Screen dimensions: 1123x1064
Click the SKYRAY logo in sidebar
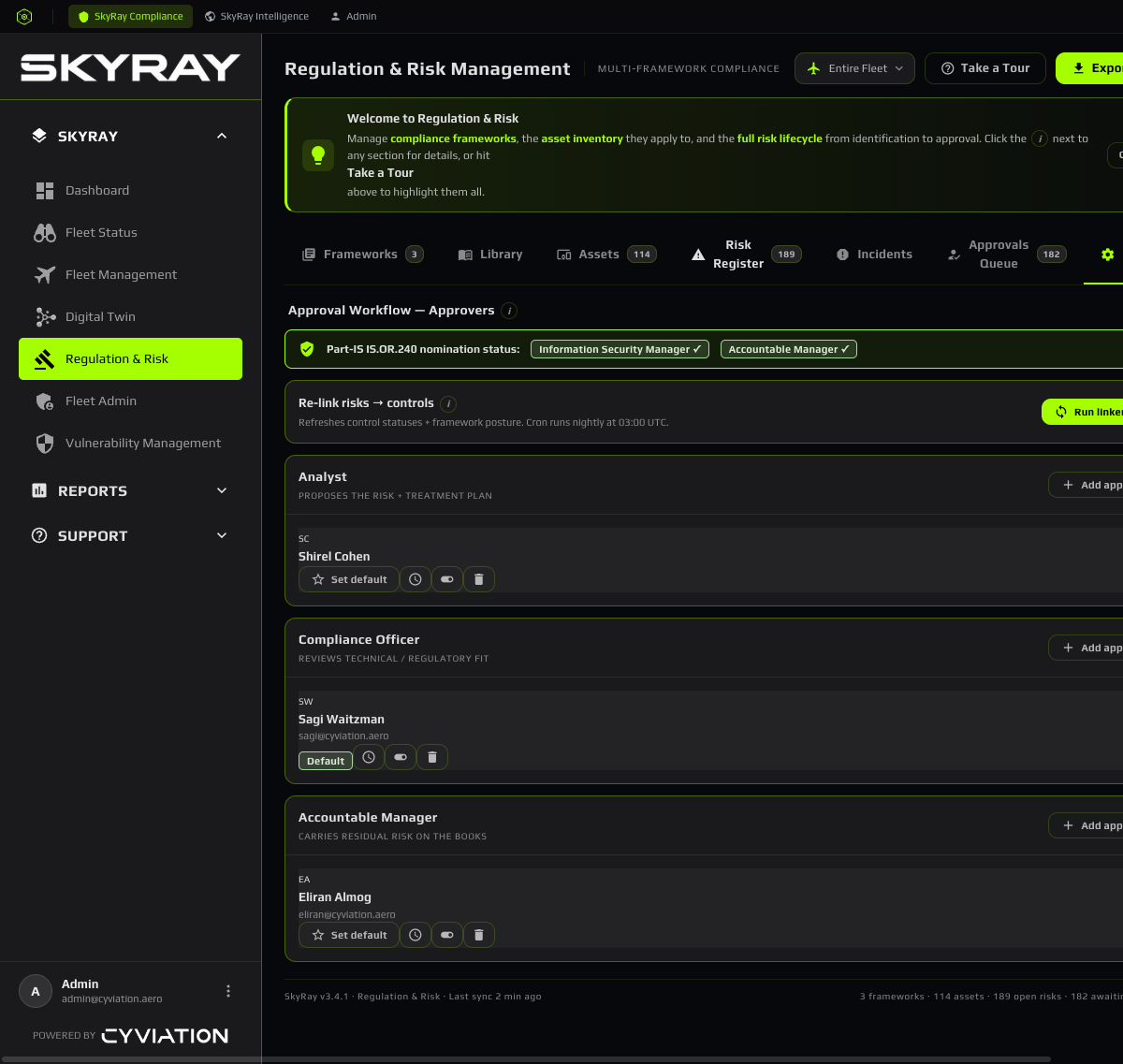pyautogui.click(x=130, y=67)
